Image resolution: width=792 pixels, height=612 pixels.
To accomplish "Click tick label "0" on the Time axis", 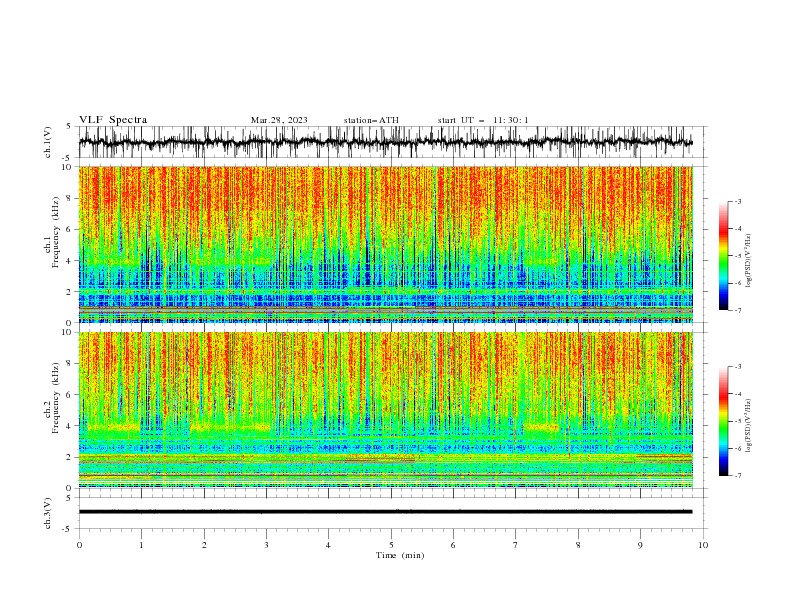I will 79,545.
